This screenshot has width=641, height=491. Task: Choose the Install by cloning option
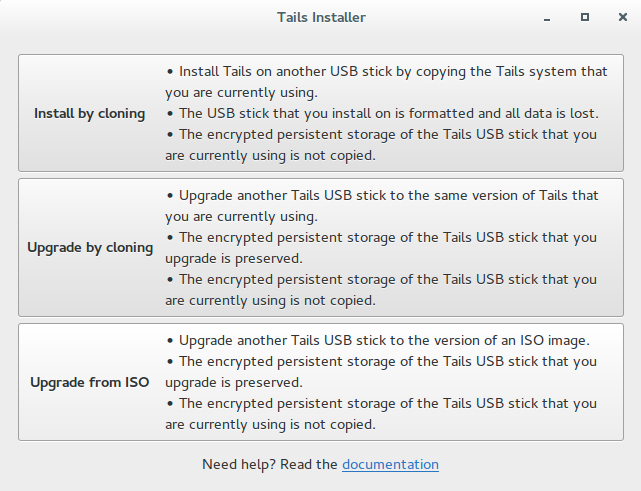point(89,113)
